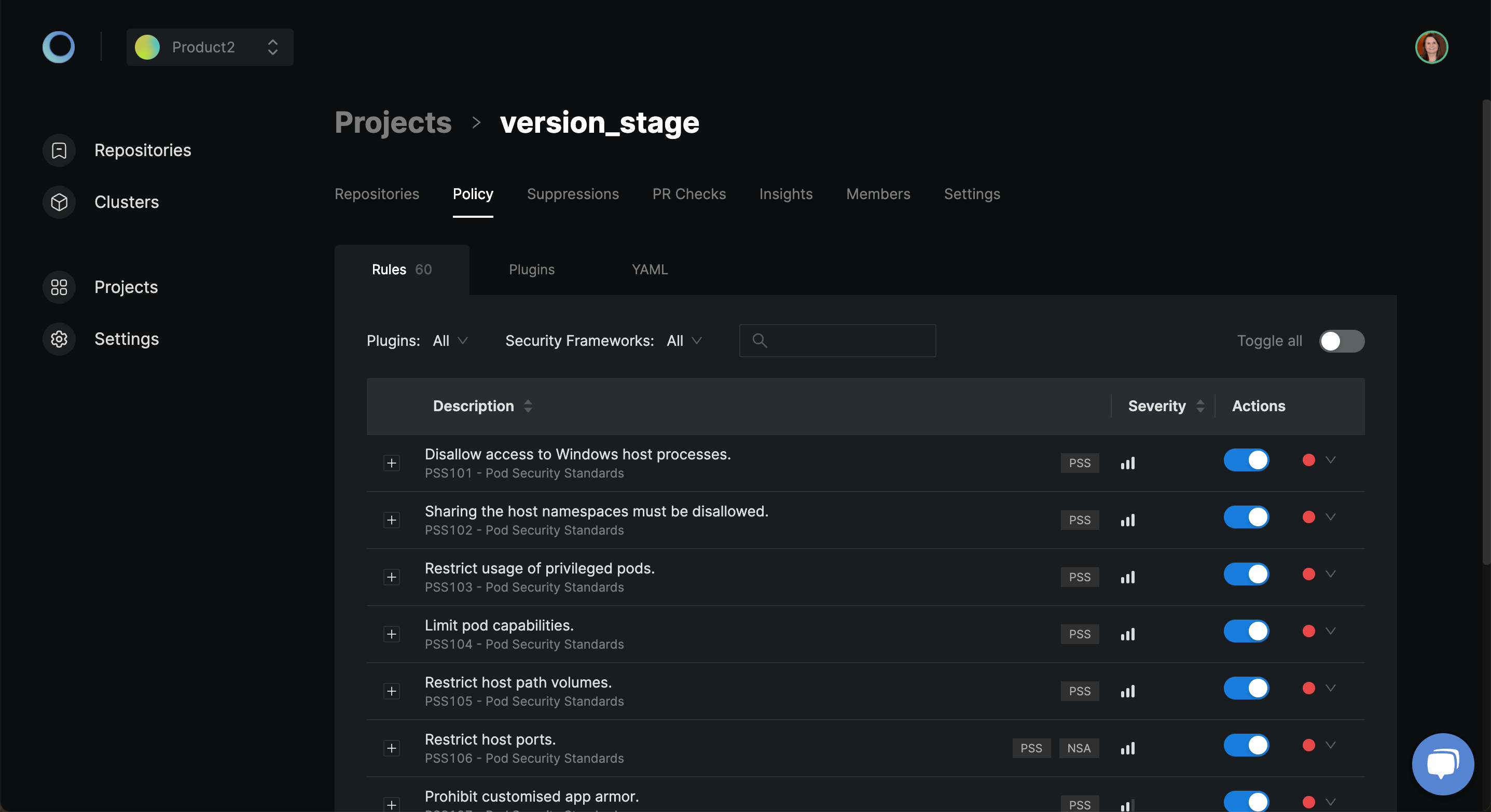Click the search input field
The width and height of the screenshot is (1491, 812).
[x=837, y=340]
